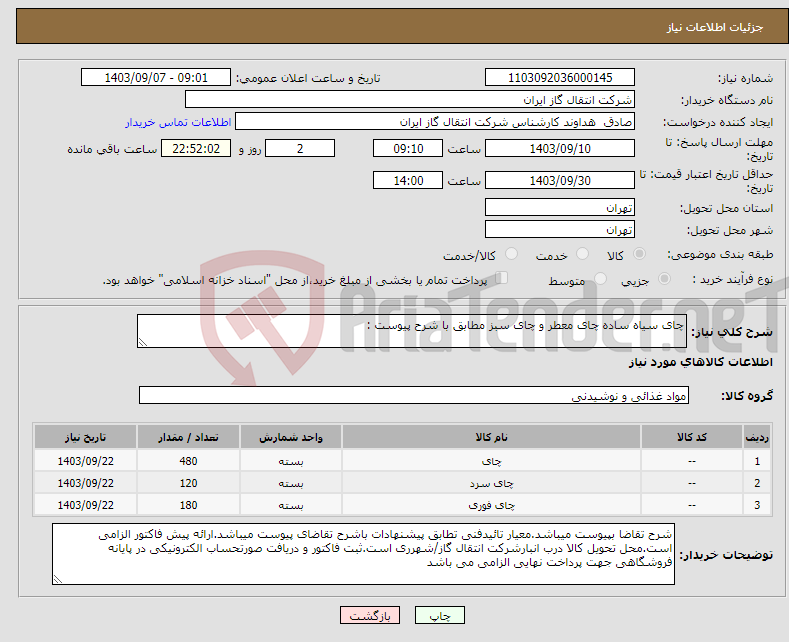The image size is (789, 642).
Task: Click the goods group field مواد غذائی و نوشیدنی
Action: (x=414, y=395)
